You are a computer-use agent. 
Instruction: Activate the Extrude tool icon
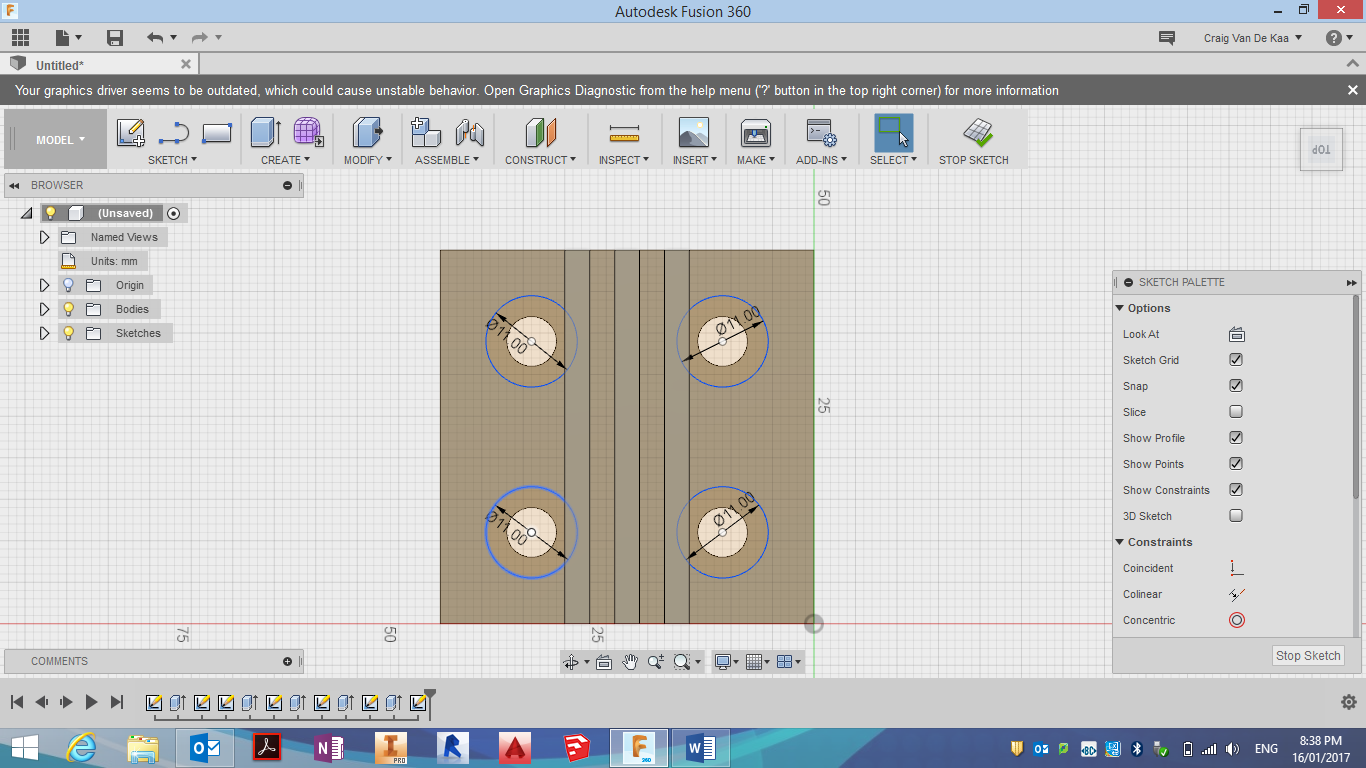tap(265, 133)
